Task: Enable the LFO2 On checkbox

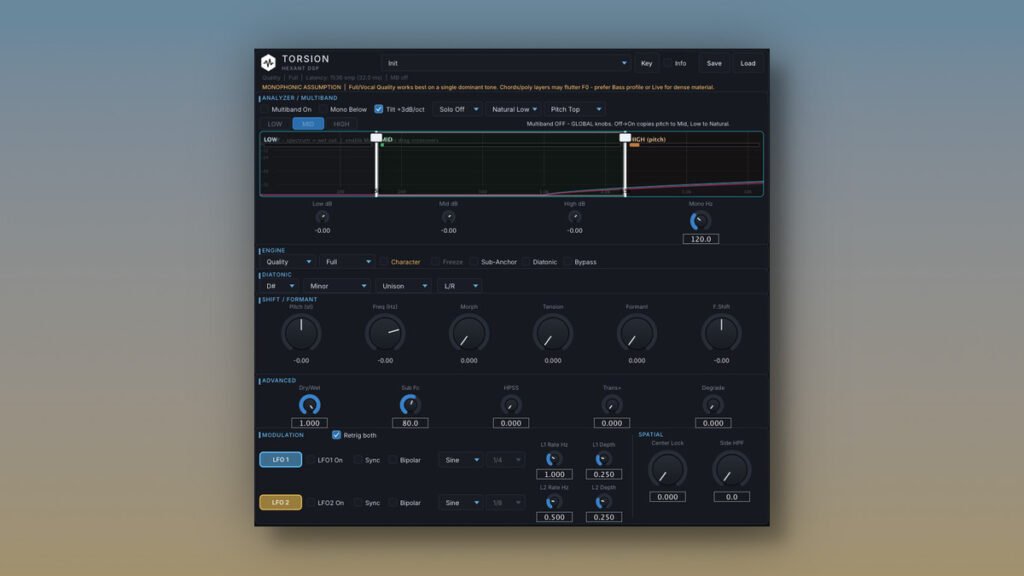Action: point(311,503)
